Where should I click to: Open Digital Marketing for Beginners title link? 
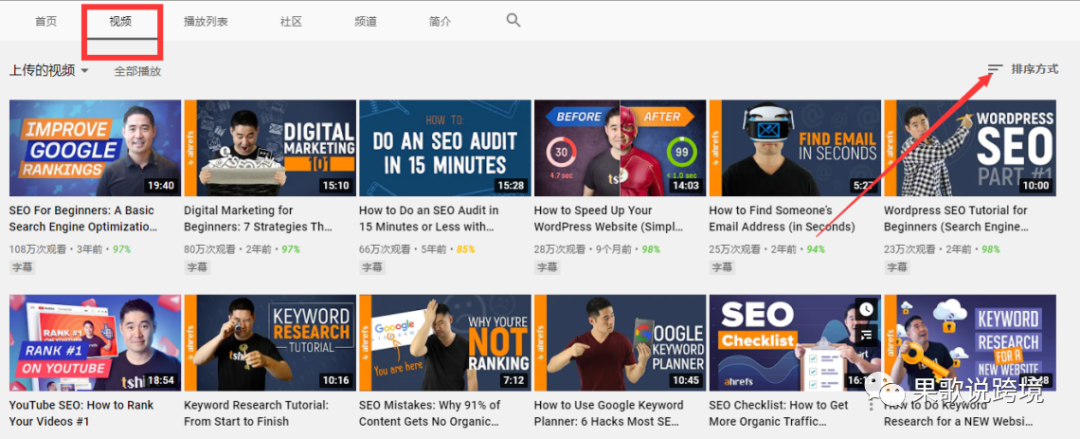[x=258, y=218]
